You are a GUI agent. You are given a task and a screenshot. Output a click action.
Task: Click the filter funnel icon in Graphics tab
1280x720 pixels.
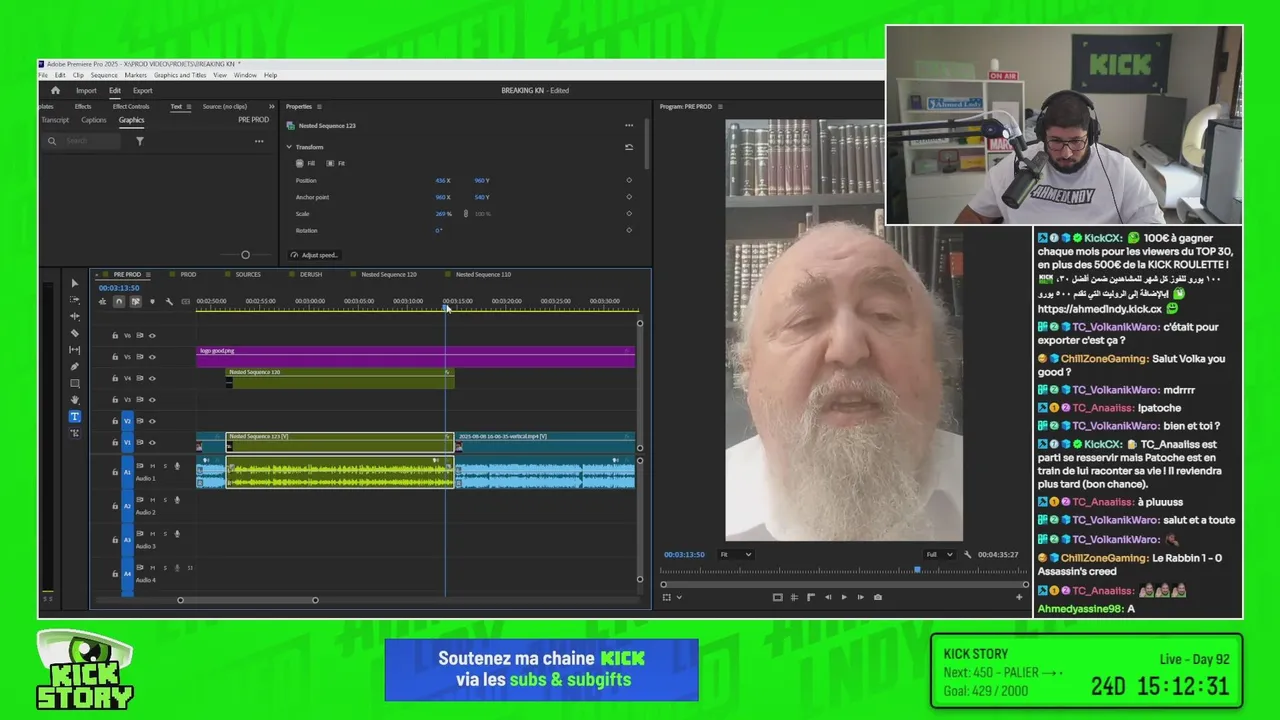(x=140, y=141)
